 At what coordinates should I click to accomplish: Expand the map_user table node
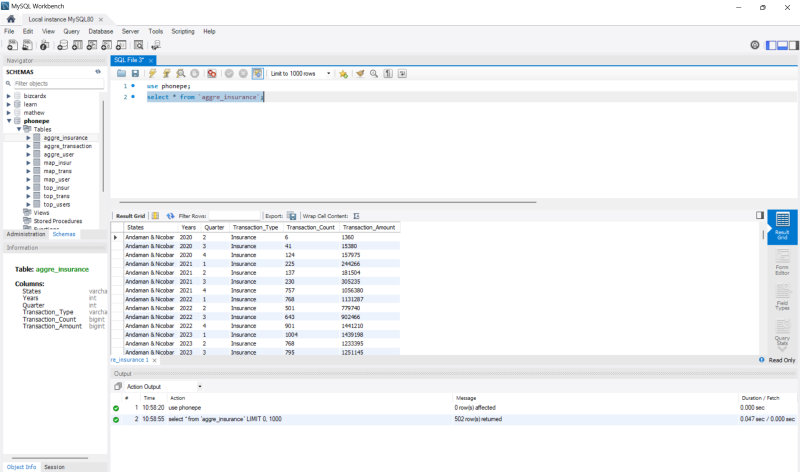pyautogui.click(x=29, y=180)
